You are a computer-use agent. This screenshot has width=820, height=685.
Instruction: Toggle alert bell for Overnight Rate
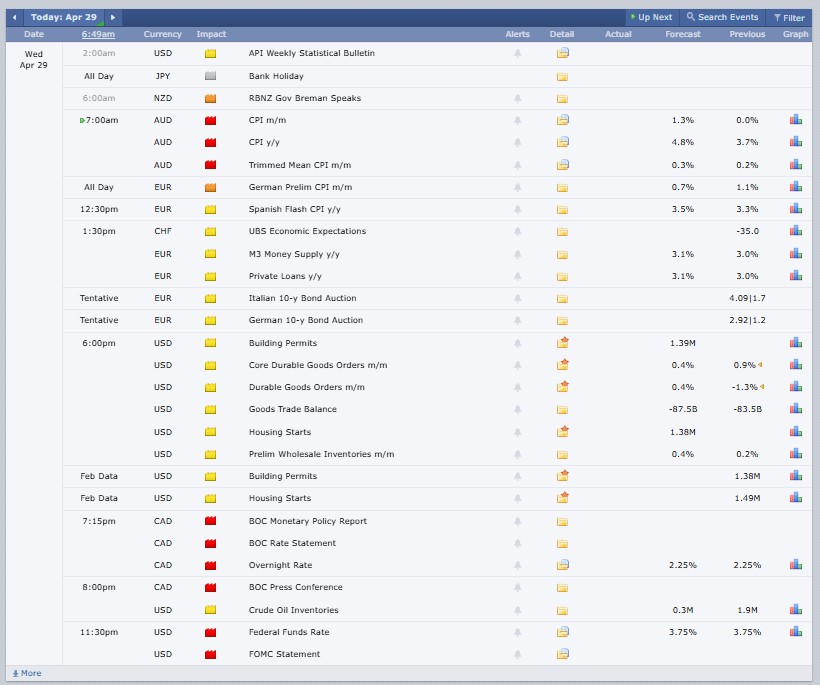(x=517, y=566)
